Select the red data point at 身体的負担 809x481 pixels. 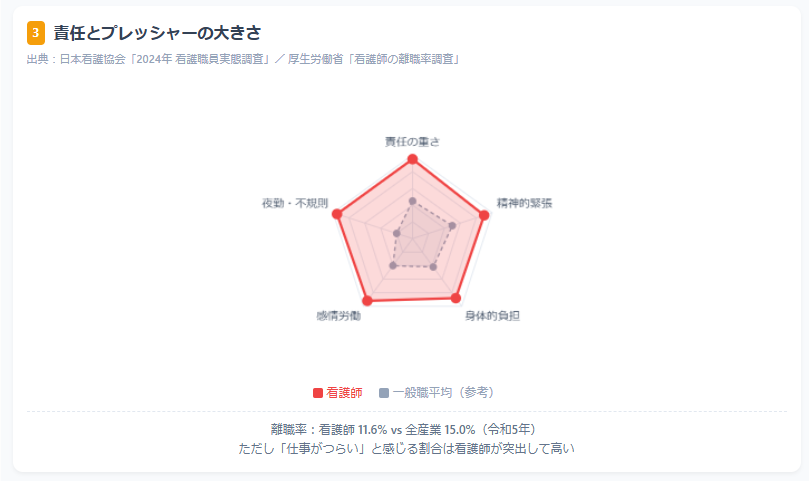point(456,298)
